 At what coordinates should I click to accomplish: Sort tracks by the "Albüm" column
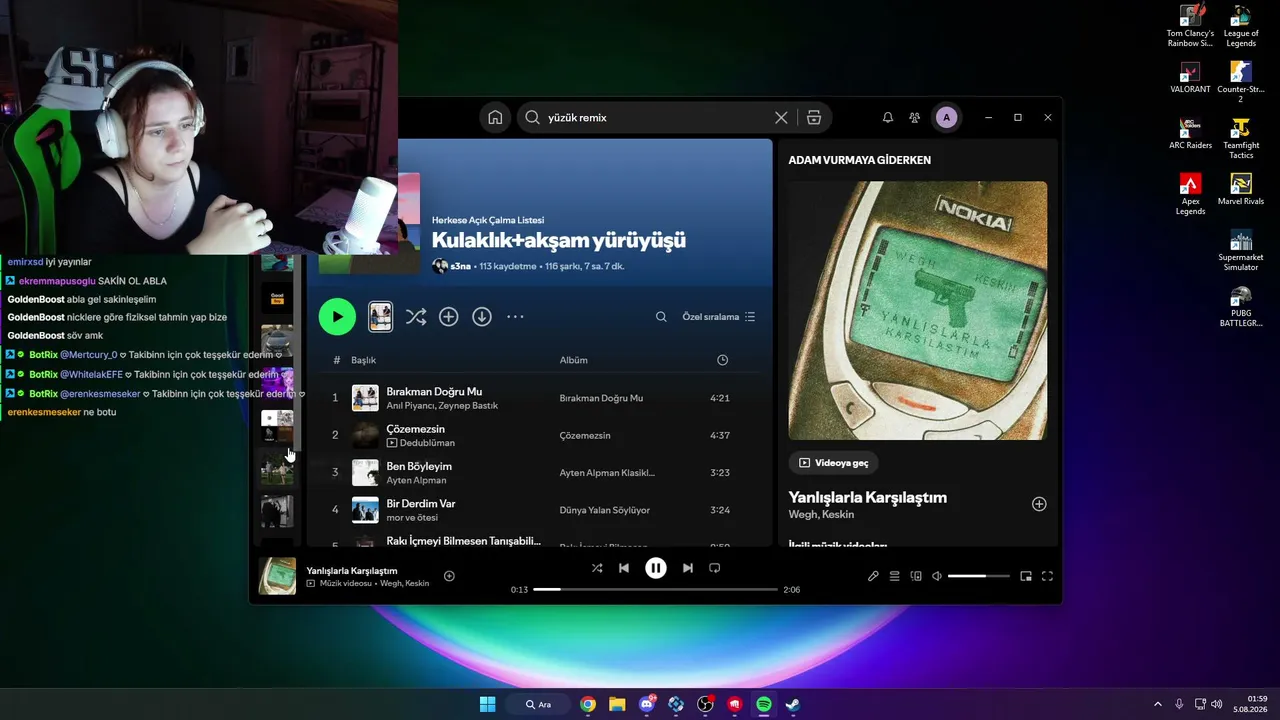click(x=573, y=360)
